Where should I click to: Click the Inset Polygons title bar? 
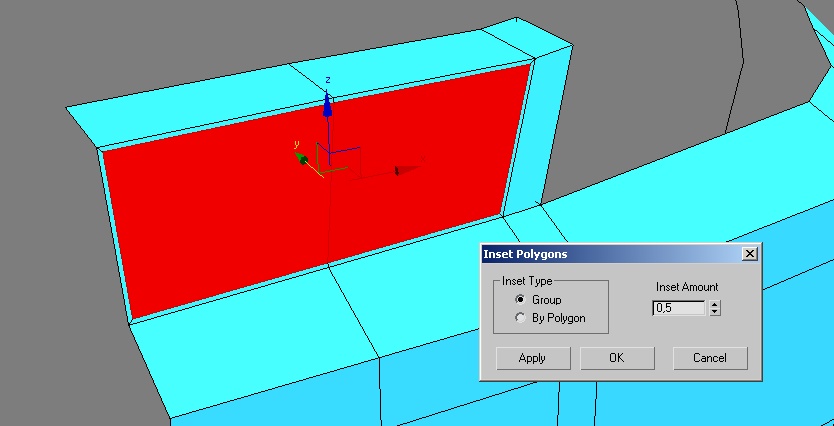pos(612,254)
